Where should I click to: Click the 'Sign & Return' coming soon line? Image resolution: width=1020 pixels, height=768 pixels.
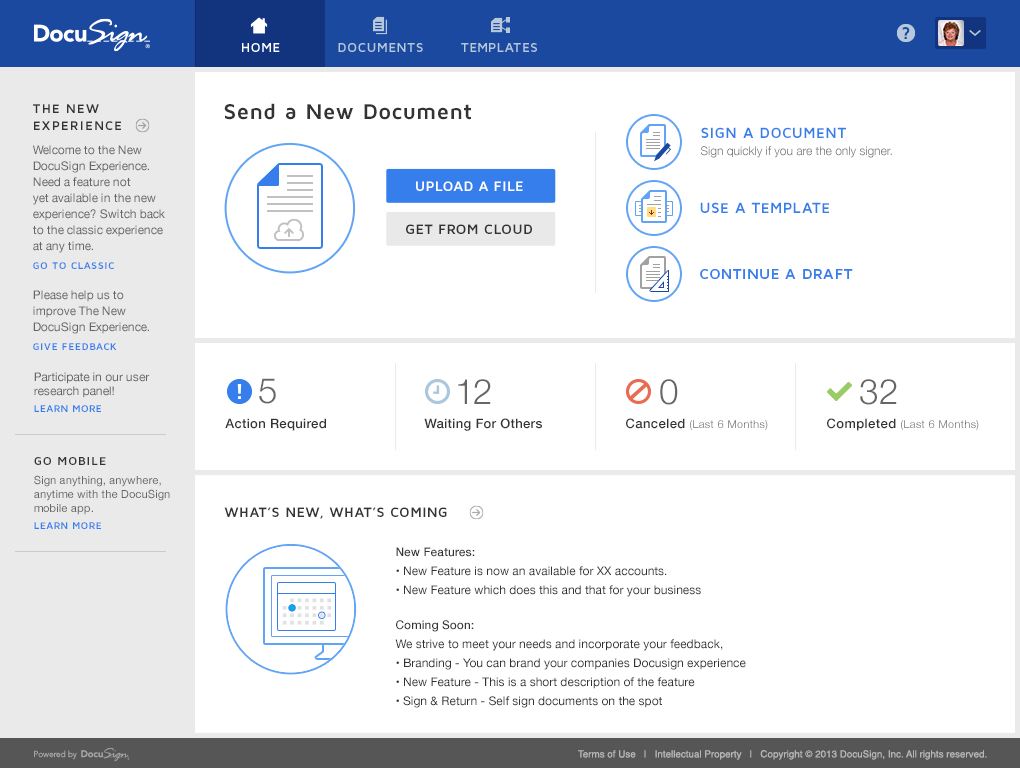coord(529,701)
